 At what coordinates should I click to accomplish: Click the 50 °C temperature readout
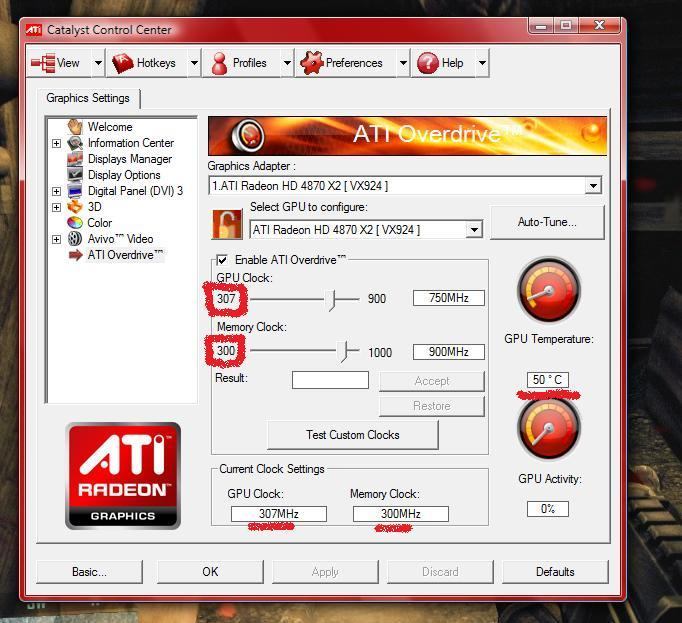pos(548,380)
